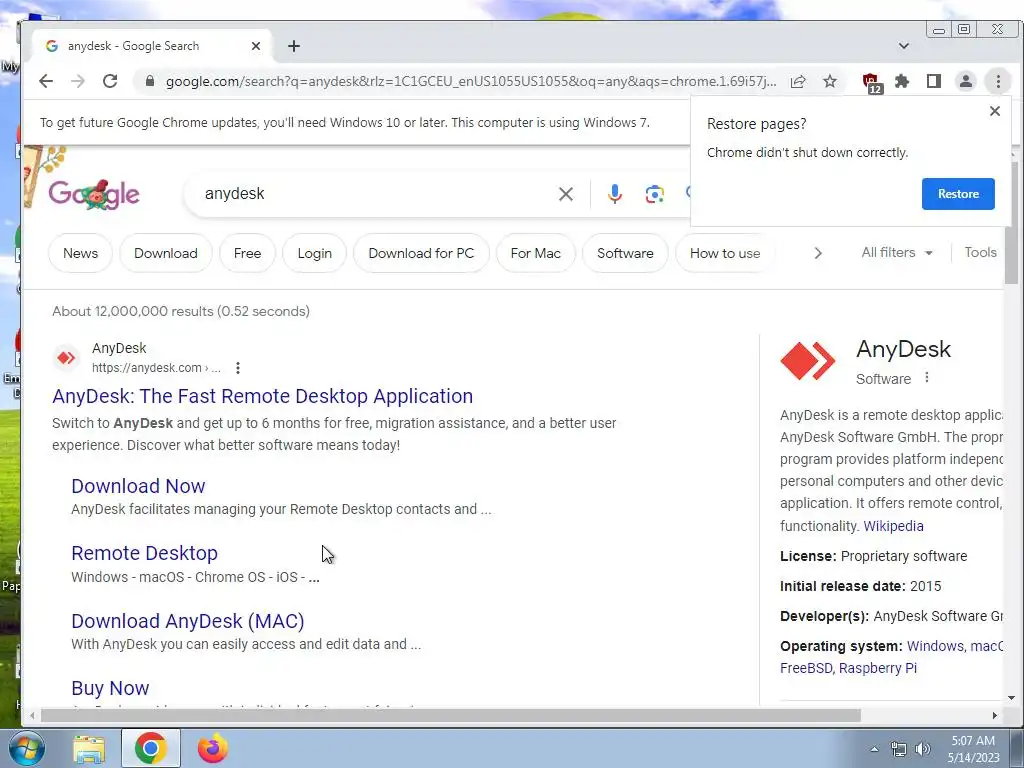This screenshot has width=1024, height=768.
Task: Click the Restore button
Action: click(x=958, y=194)
